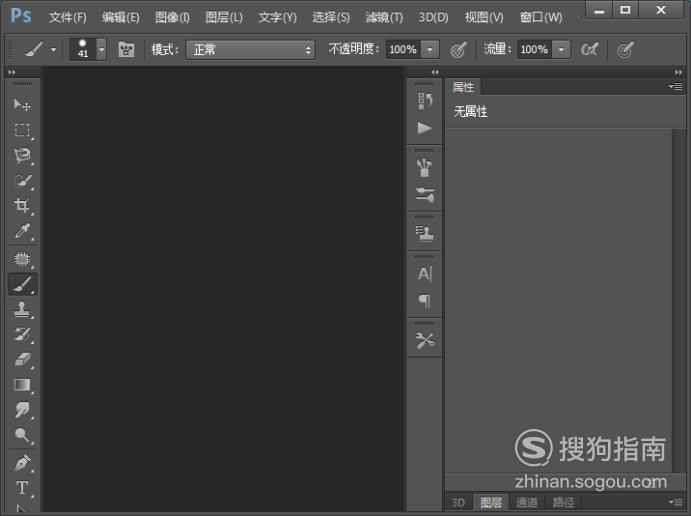
Task: Open the Clone Source panel icon
Action: tap(425, 234)
